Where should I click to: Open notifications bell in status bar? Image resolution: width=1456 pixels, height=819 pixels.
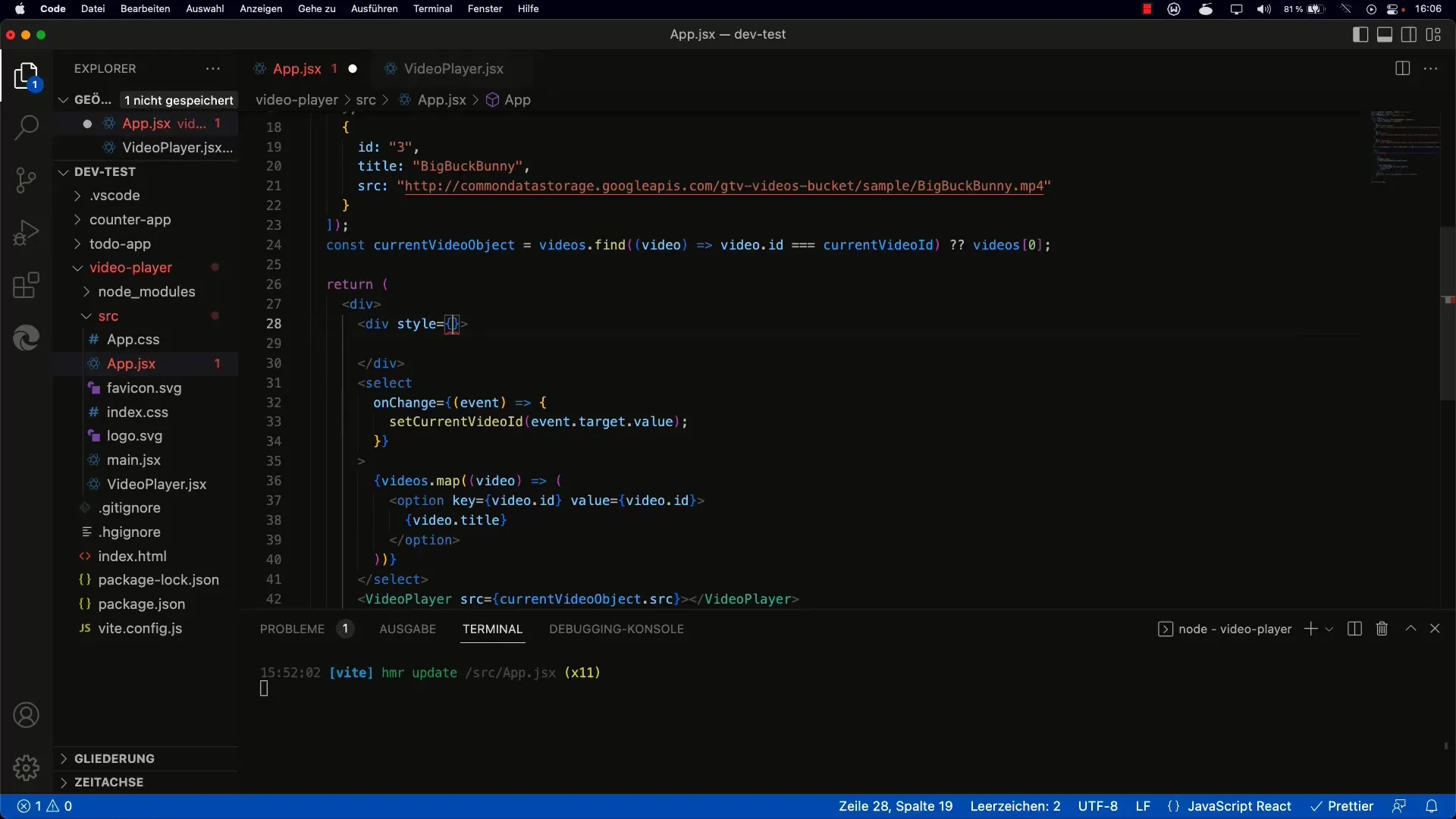point(1432,806)
